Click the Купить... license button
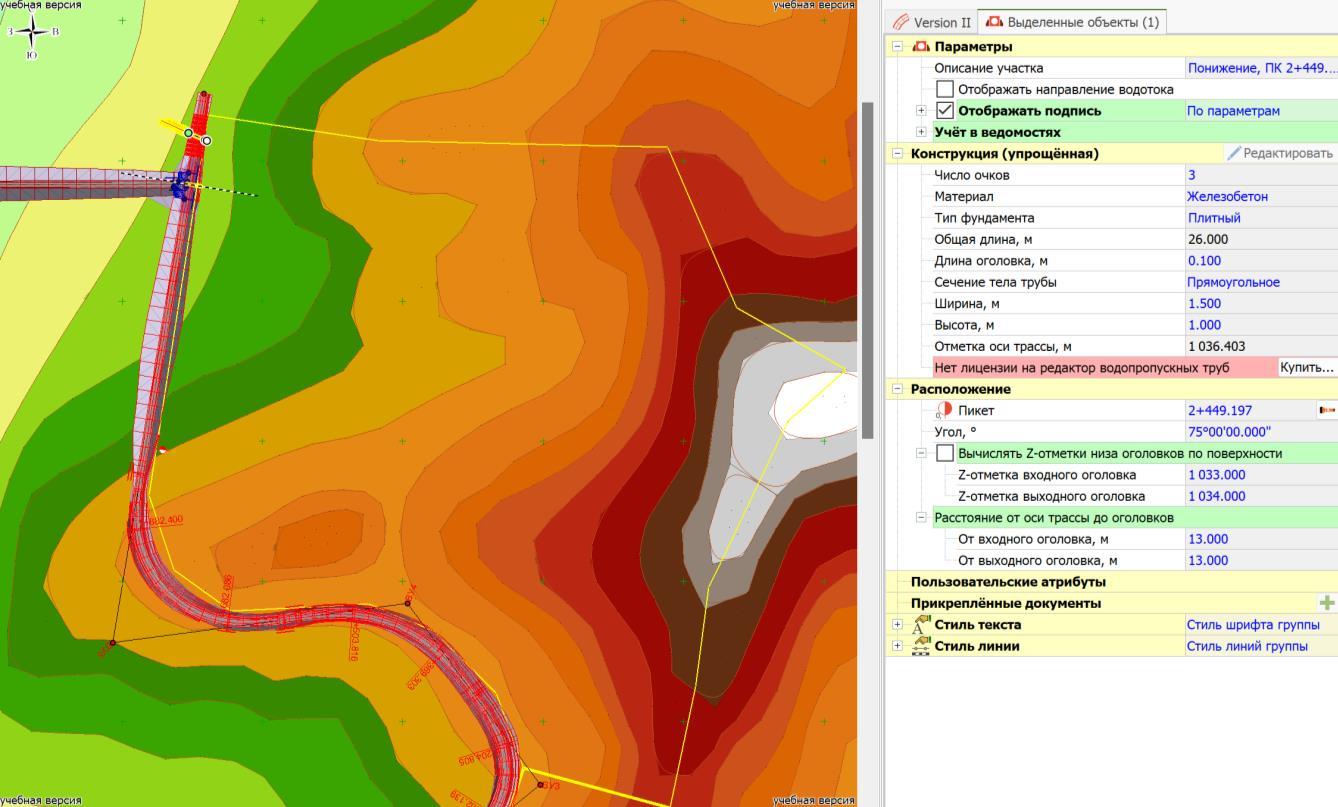The image size is (1338, 807). click(x=1307, y=367)
